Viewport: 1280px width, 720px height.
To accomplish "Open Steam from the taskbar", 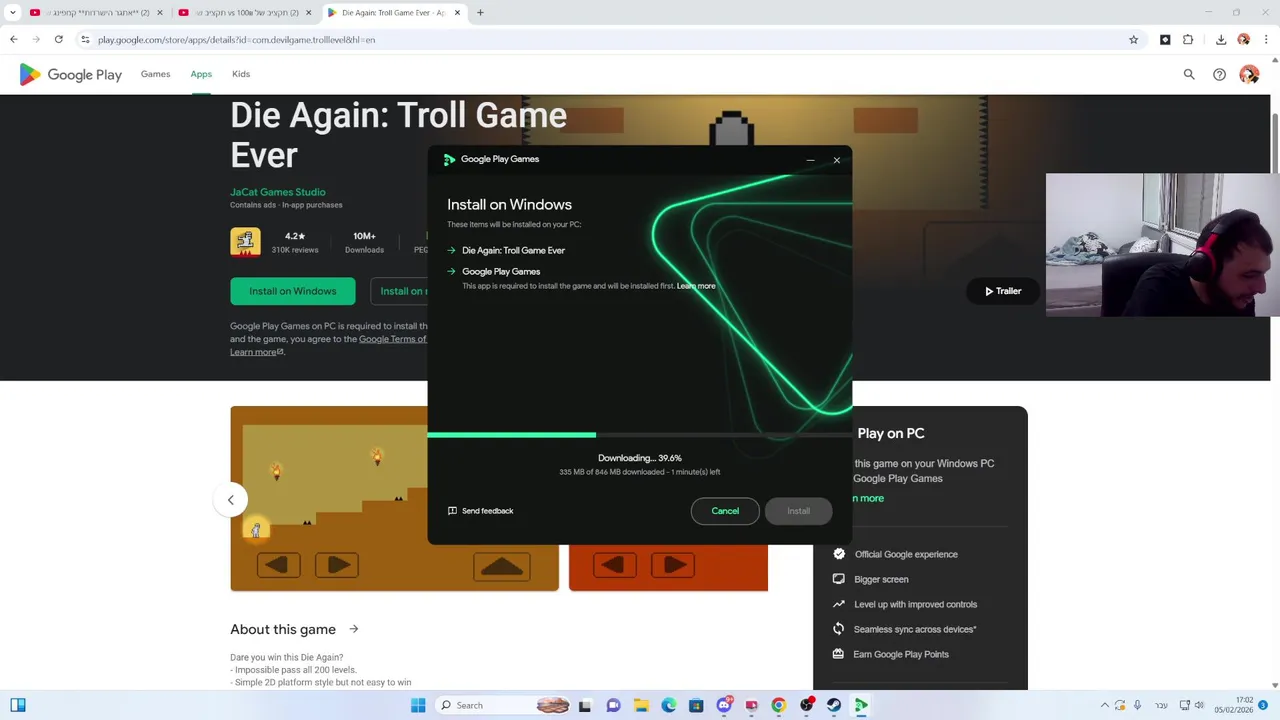I will pyautogui.click(x=833, y=705).
